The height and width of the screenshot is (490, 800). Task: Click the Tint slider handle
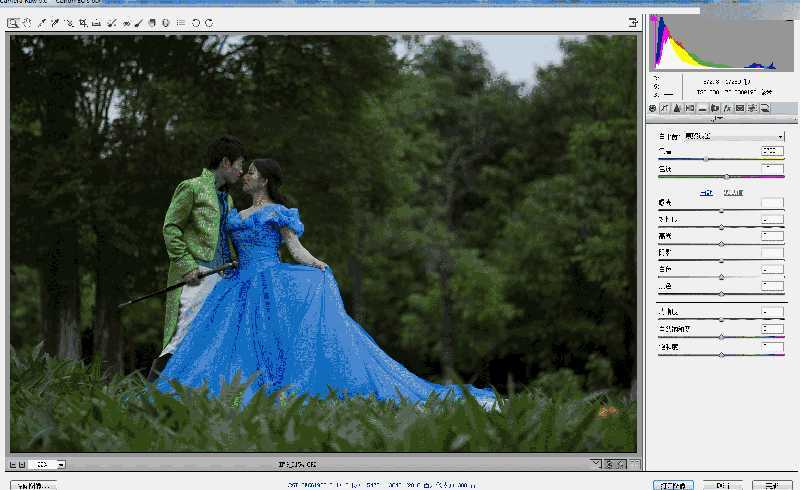pyautogui.click(x=727, y=177)
